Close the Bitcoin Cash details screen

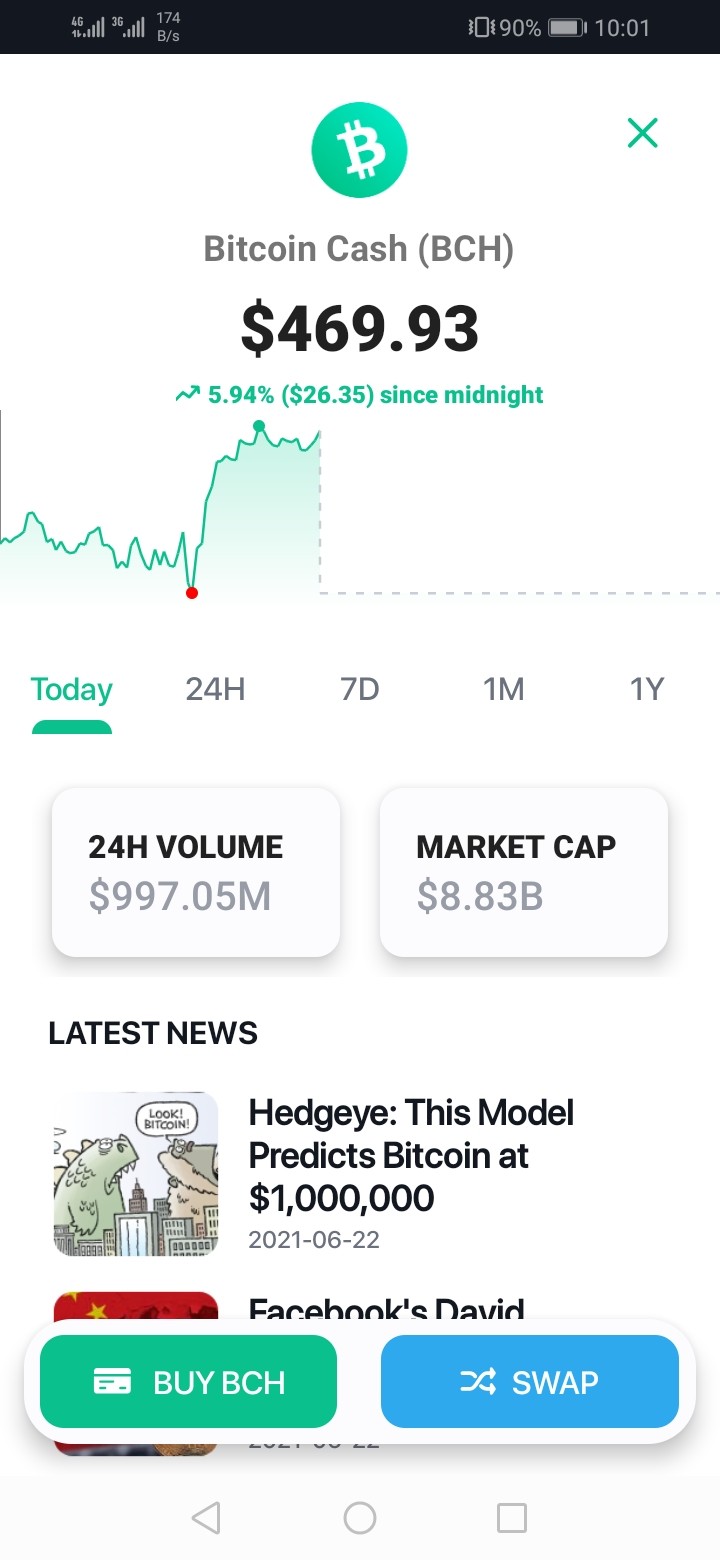[642, 132]
